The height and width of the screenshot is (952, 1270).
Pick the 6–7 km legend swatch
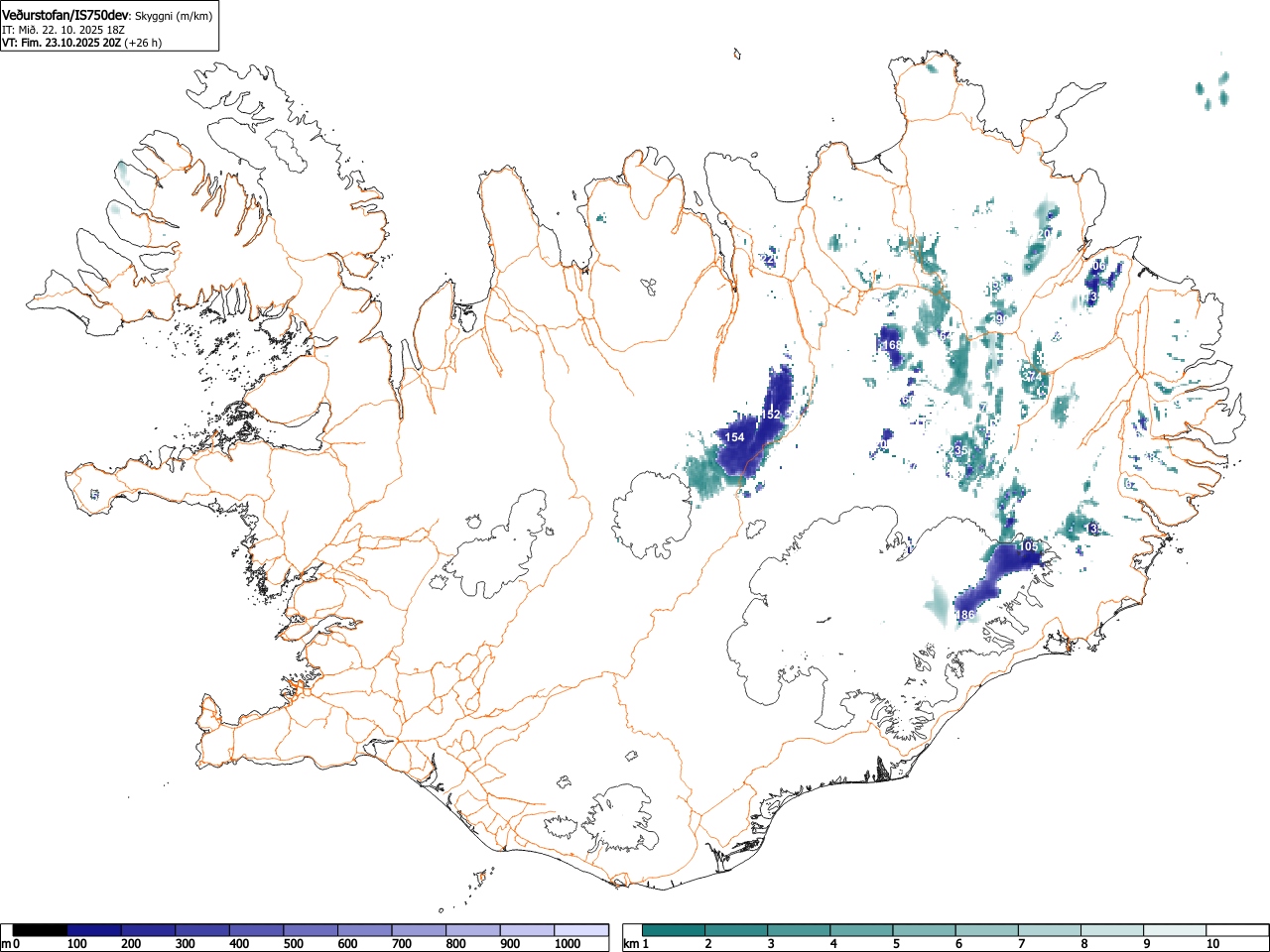pos(987,930)
